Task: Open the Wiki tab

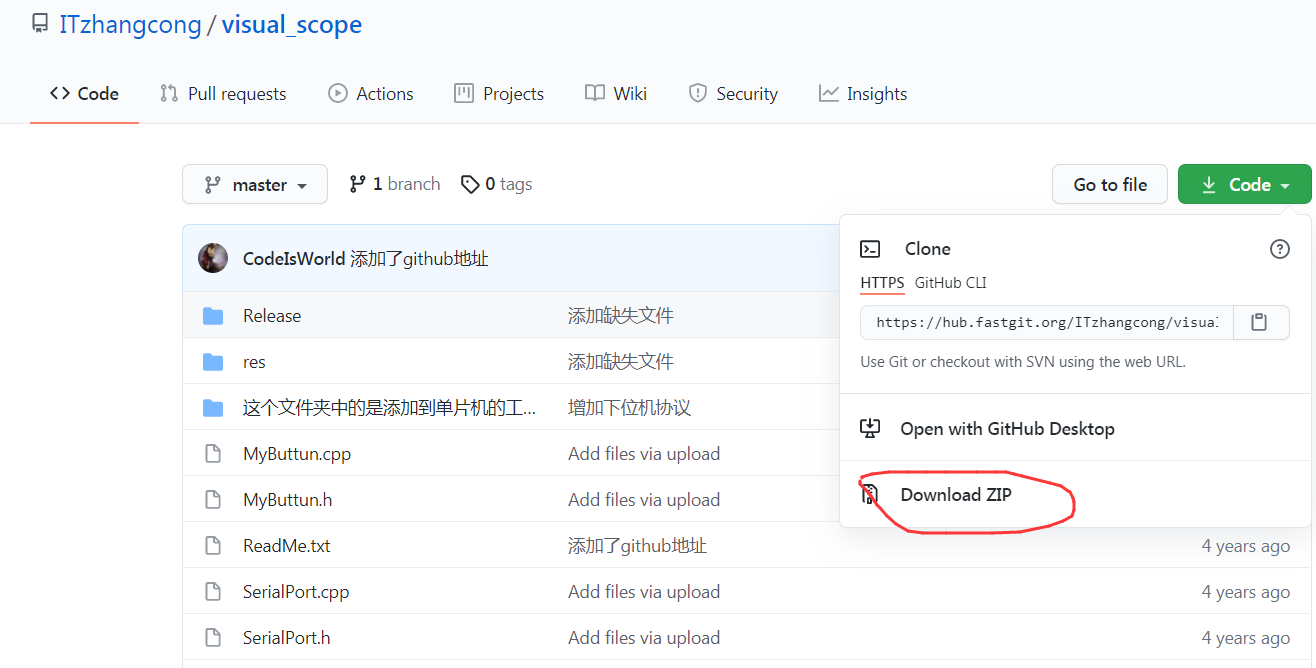Action: coord(616,94)
